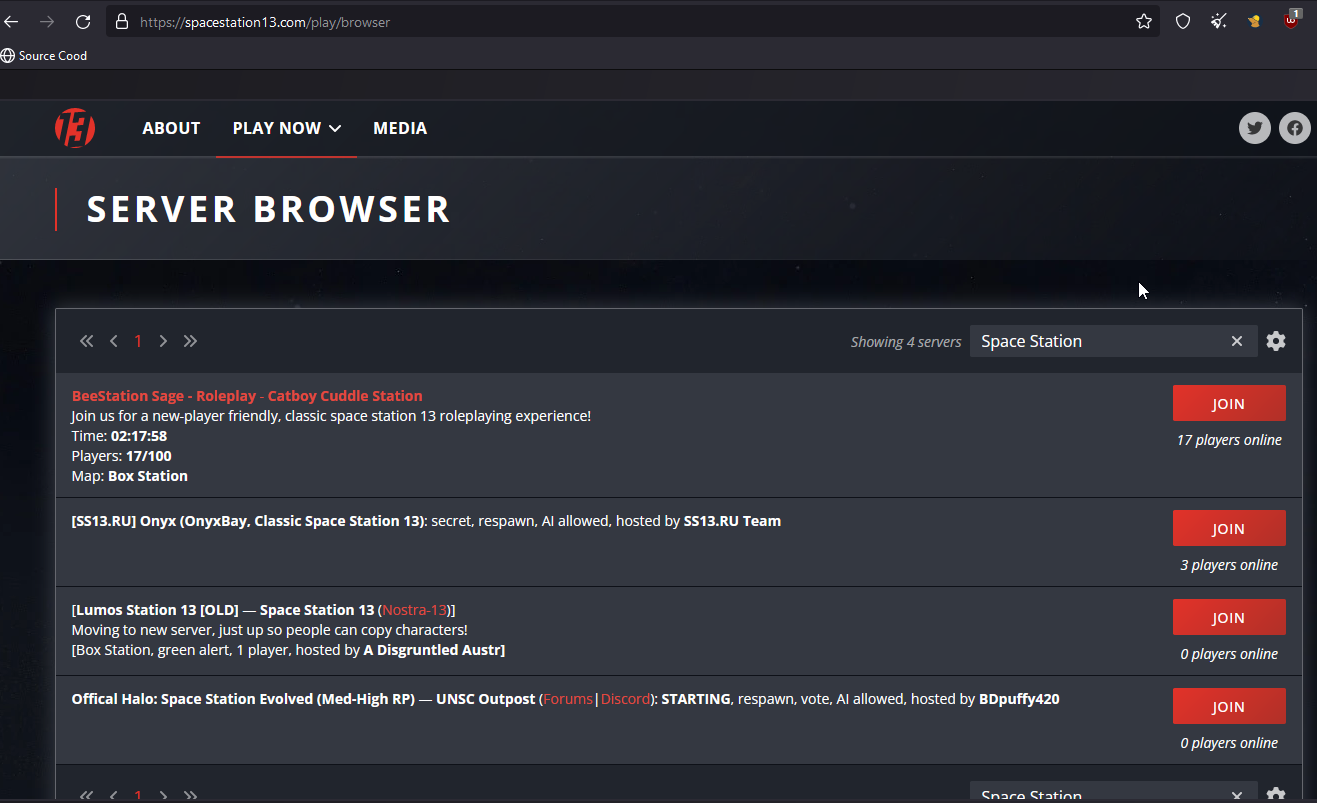Click the Players: 17/100 line
Image resolution: width=1317 pixels, height=803 pixels.
(x=120, y=456)
